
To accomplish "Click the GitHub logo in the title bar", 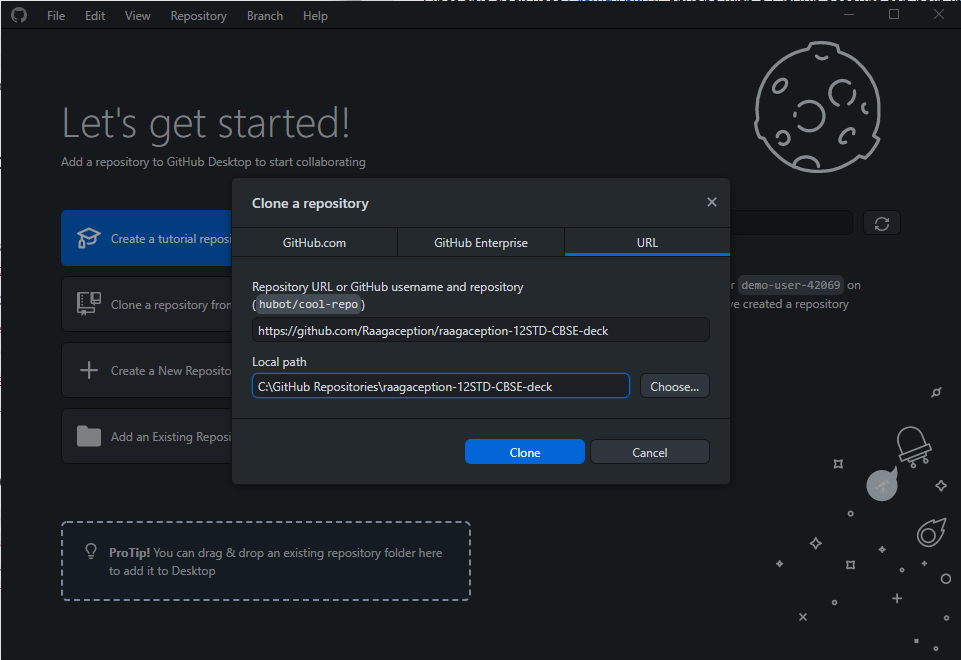I will 19,15.
